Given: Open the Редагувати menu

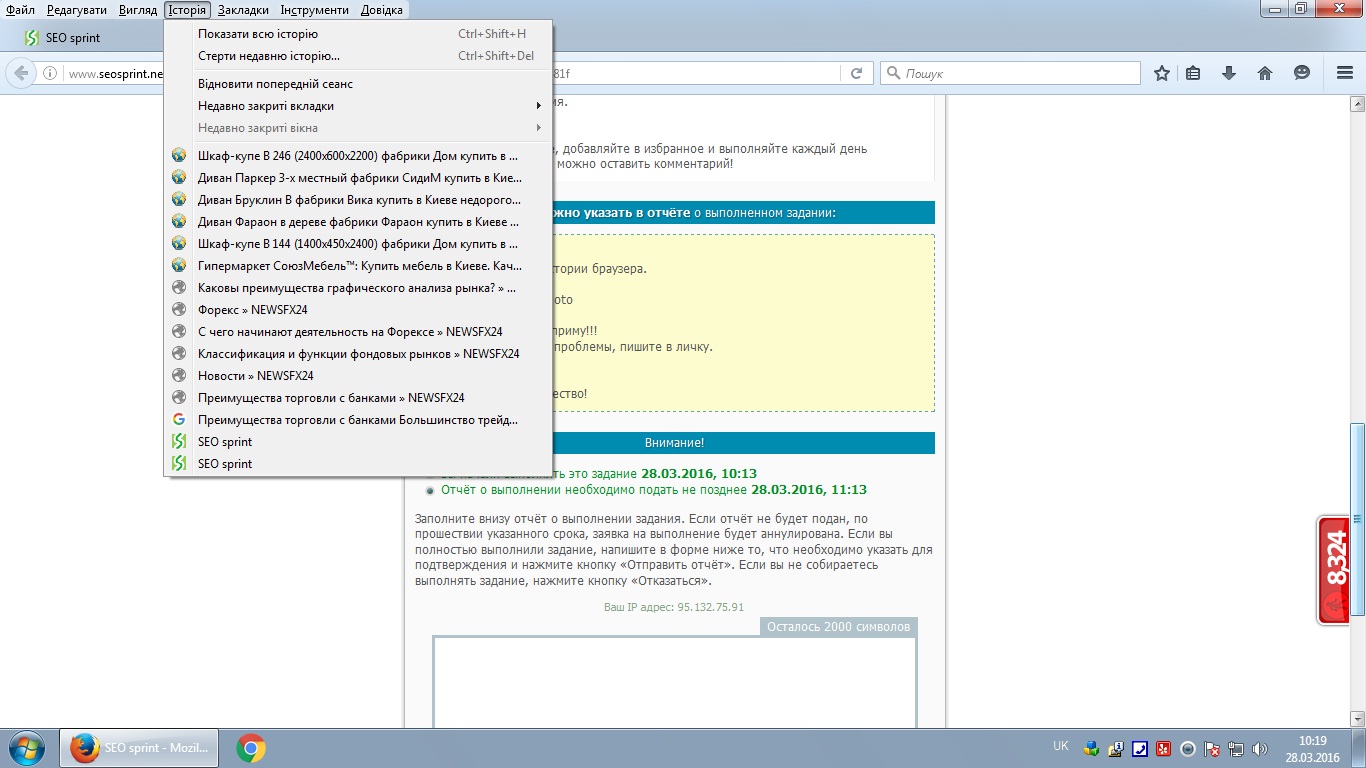Looking at the screenshot, I should 77,10.
